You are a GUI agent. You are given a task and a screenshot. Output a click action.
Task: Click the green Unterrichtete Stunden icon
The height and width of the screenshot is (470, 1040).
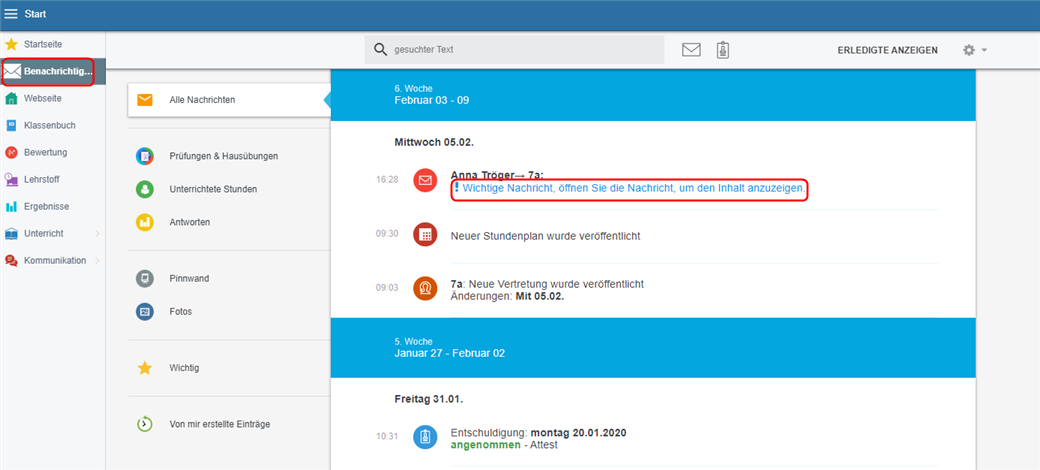(145, 190)
